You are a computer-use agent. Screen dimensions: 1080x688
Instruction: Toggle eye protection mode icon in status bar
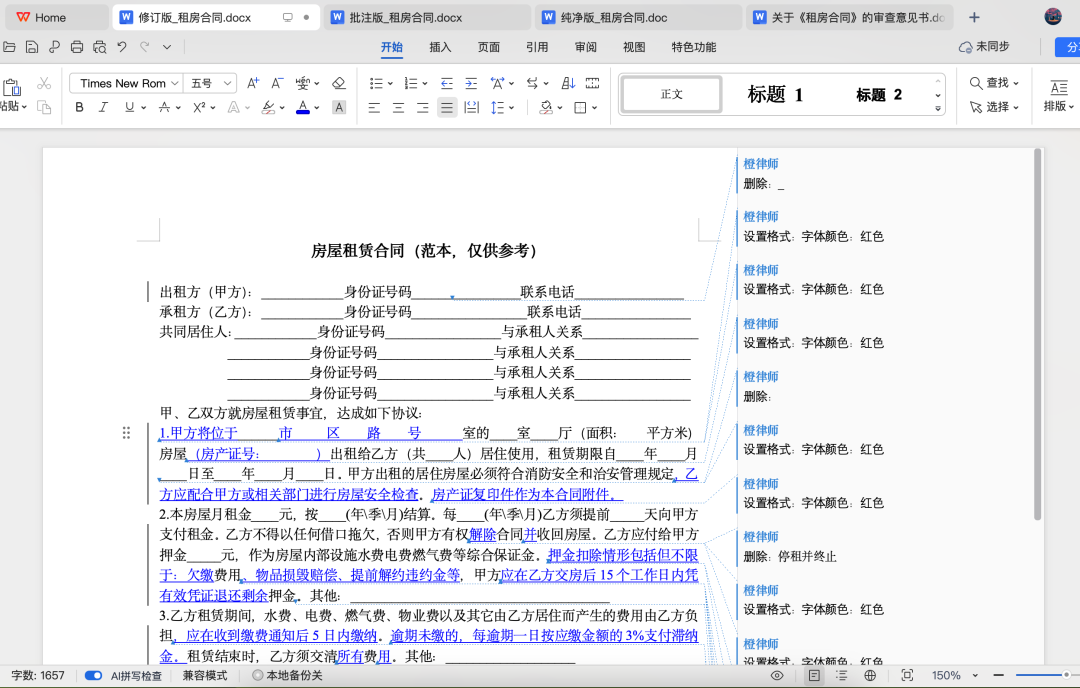(777, 676)
